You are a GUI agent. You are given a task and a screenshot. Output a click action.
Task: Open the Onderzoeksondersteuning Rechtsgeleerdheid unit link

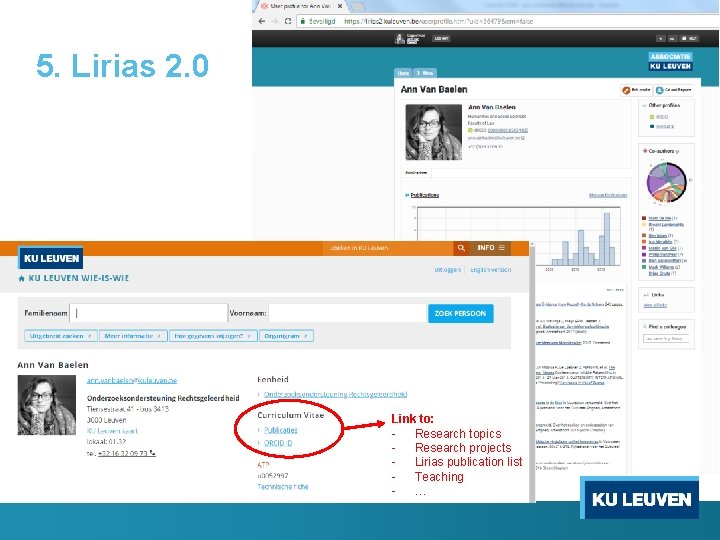tap(335, 394)
